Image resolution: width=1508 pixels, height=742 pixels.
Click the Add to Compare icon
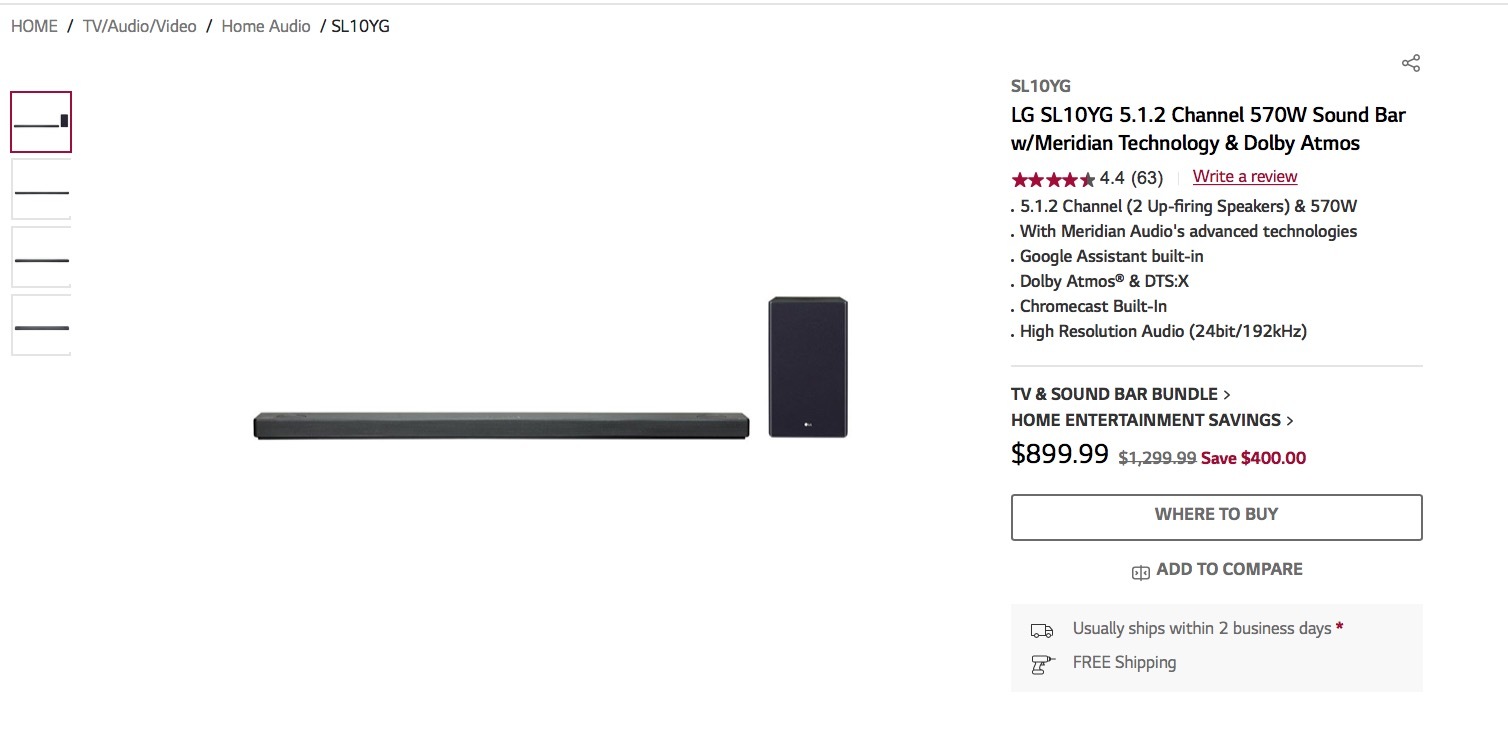[x=1140, y=572]
